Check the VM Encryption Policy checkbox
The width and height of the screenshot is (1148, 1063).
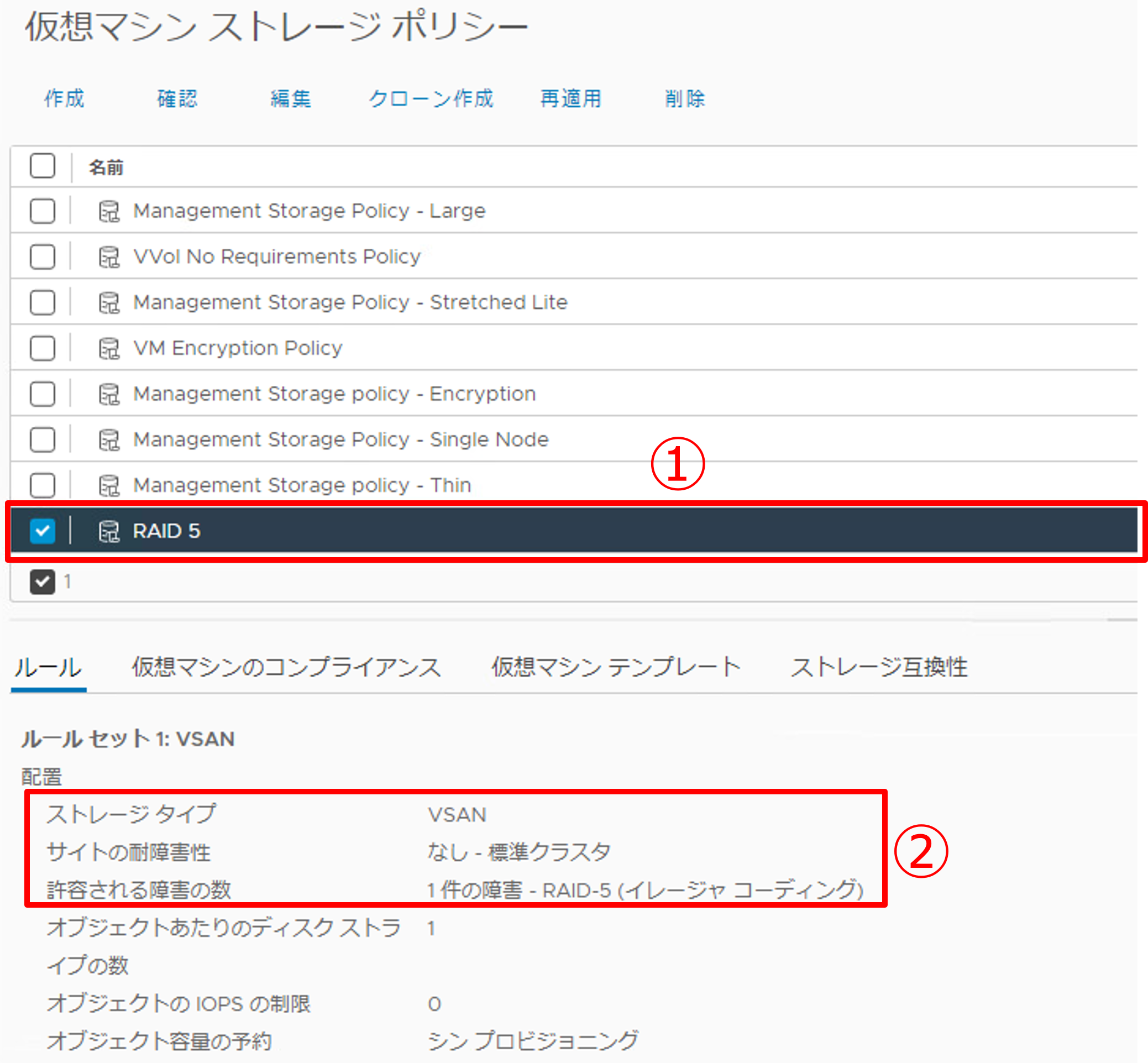43,349
